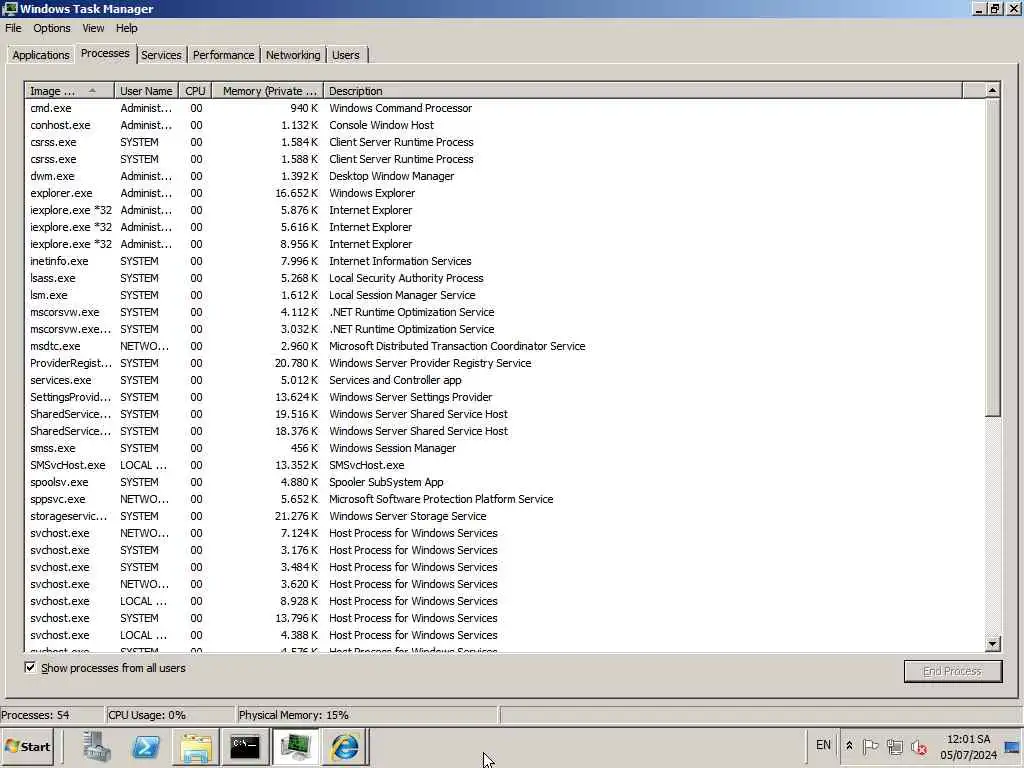
Task: Switch to the Applications tab
Action: click(40, 55)
